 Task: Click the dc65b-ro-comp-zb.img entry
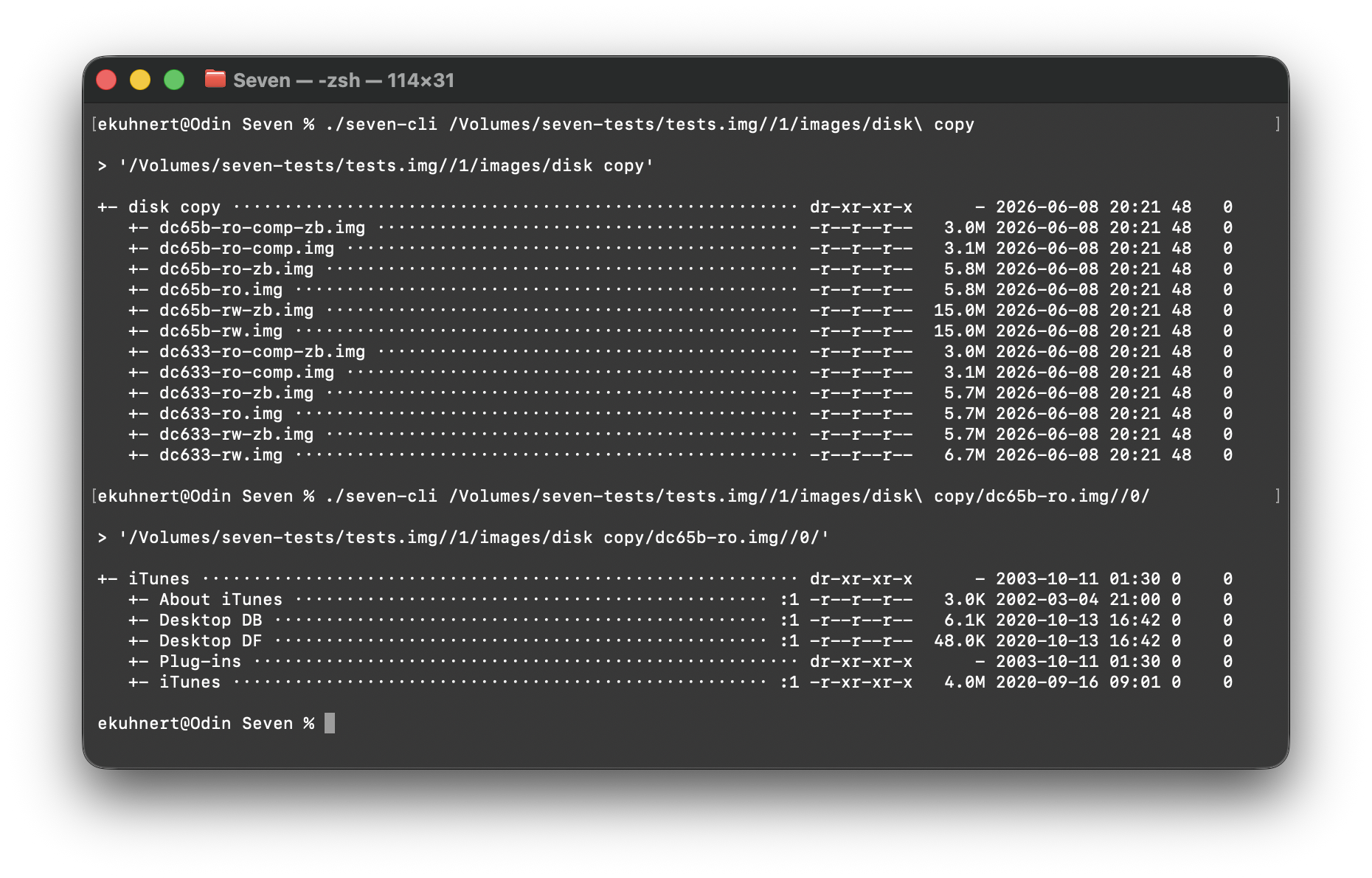pos(262,228)
